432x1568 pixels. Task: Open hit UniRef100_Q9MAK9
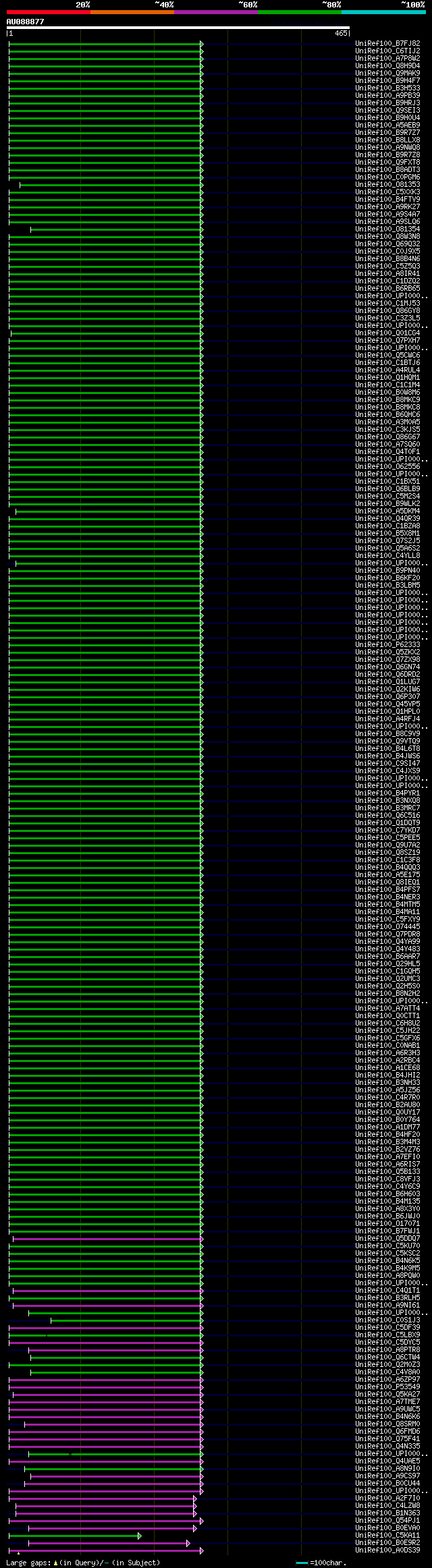(387, 74)
